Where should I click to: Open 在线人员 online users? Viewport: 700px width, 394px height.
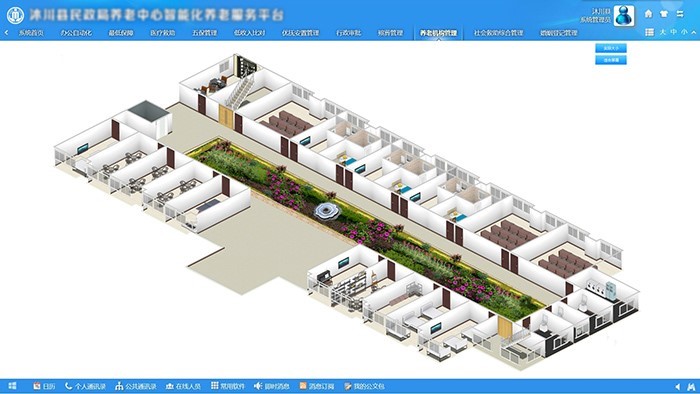click(183, 386)
